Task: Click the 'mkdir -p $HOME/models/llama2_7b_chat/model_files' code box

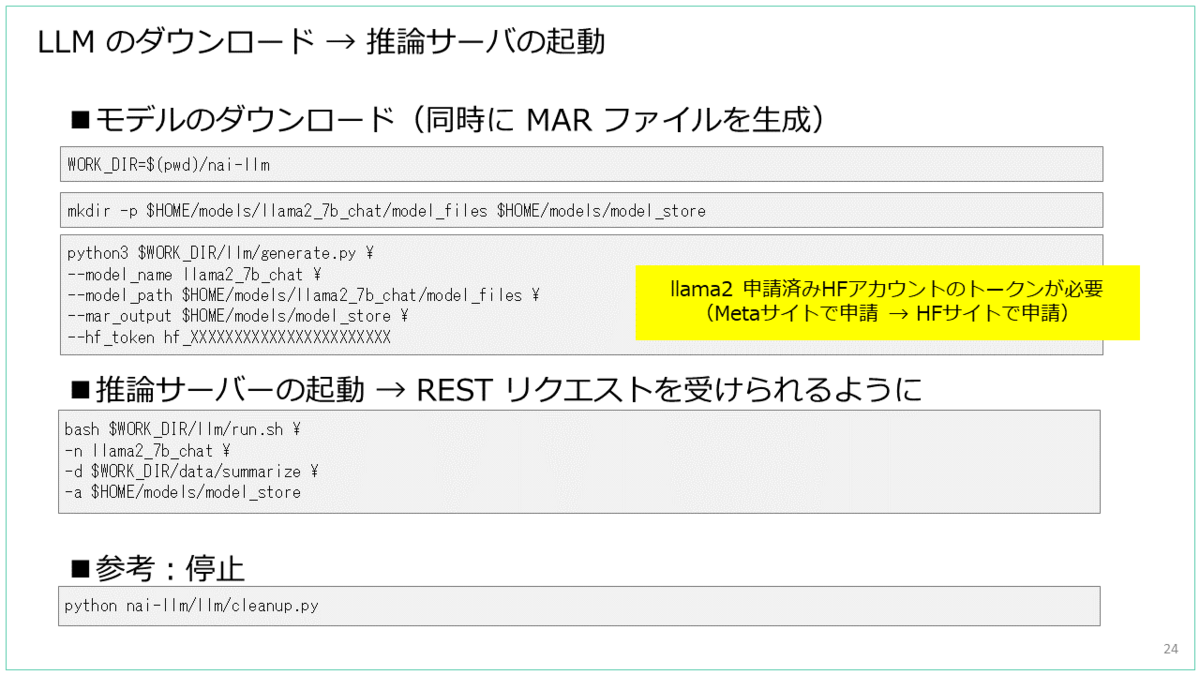Action: tap(581, 210)
